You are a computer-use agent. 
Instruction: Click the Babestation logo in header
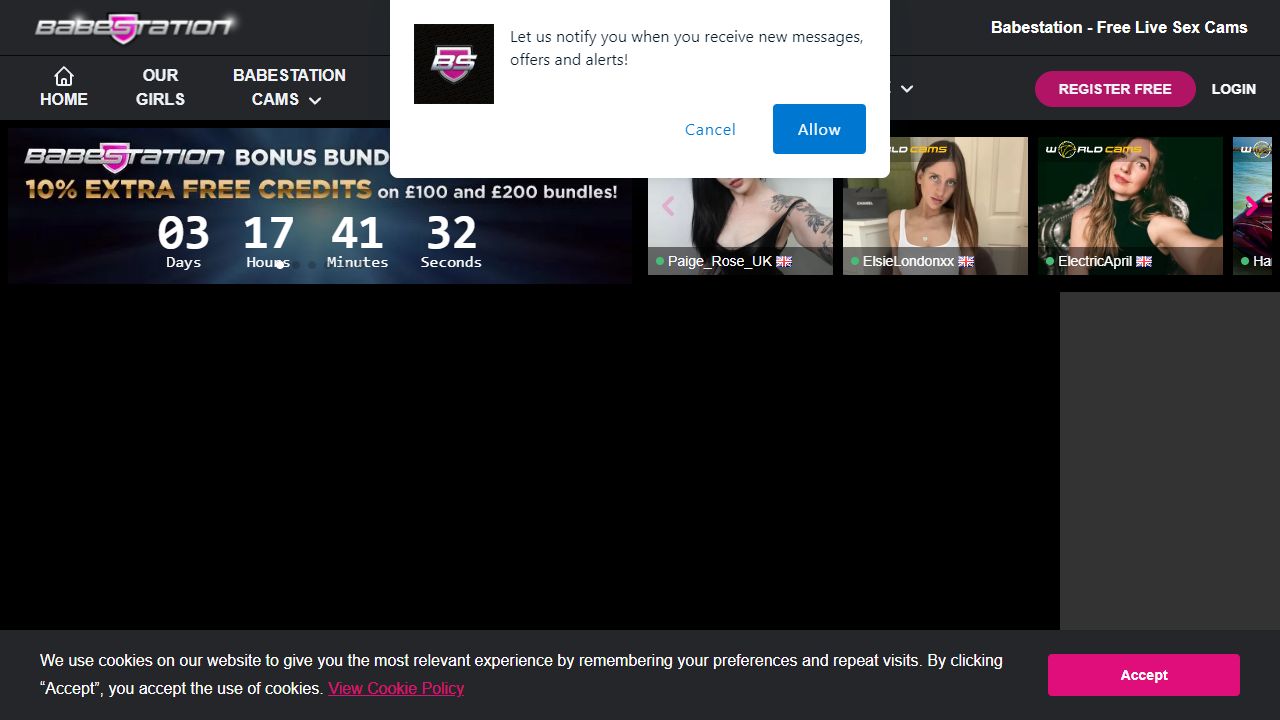135,28
